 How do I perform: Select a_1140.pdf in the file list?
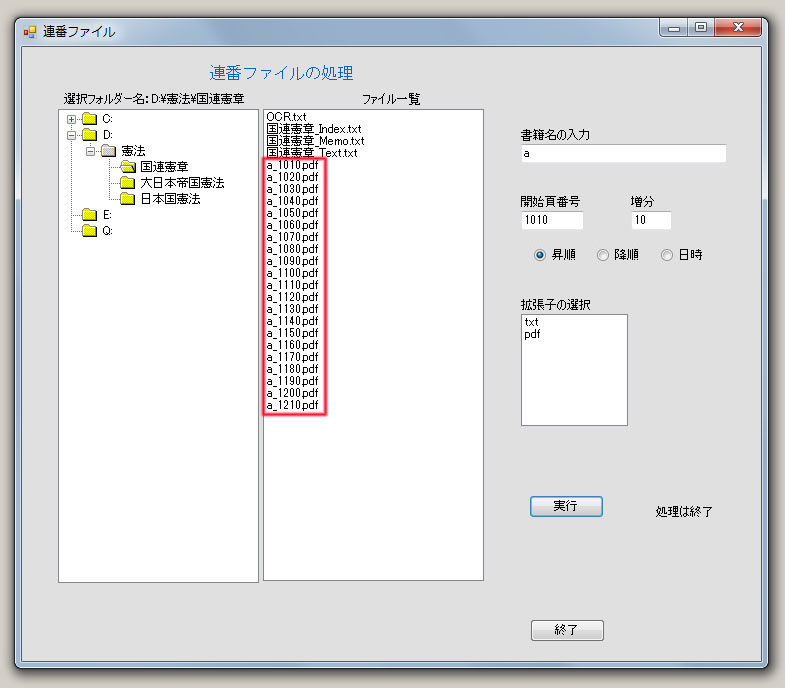292,321
